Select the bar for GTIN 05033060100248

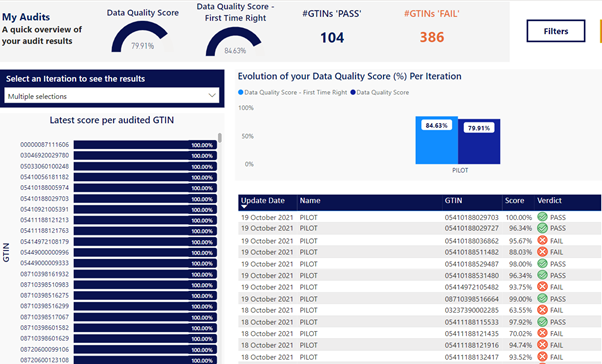[145, 166]
